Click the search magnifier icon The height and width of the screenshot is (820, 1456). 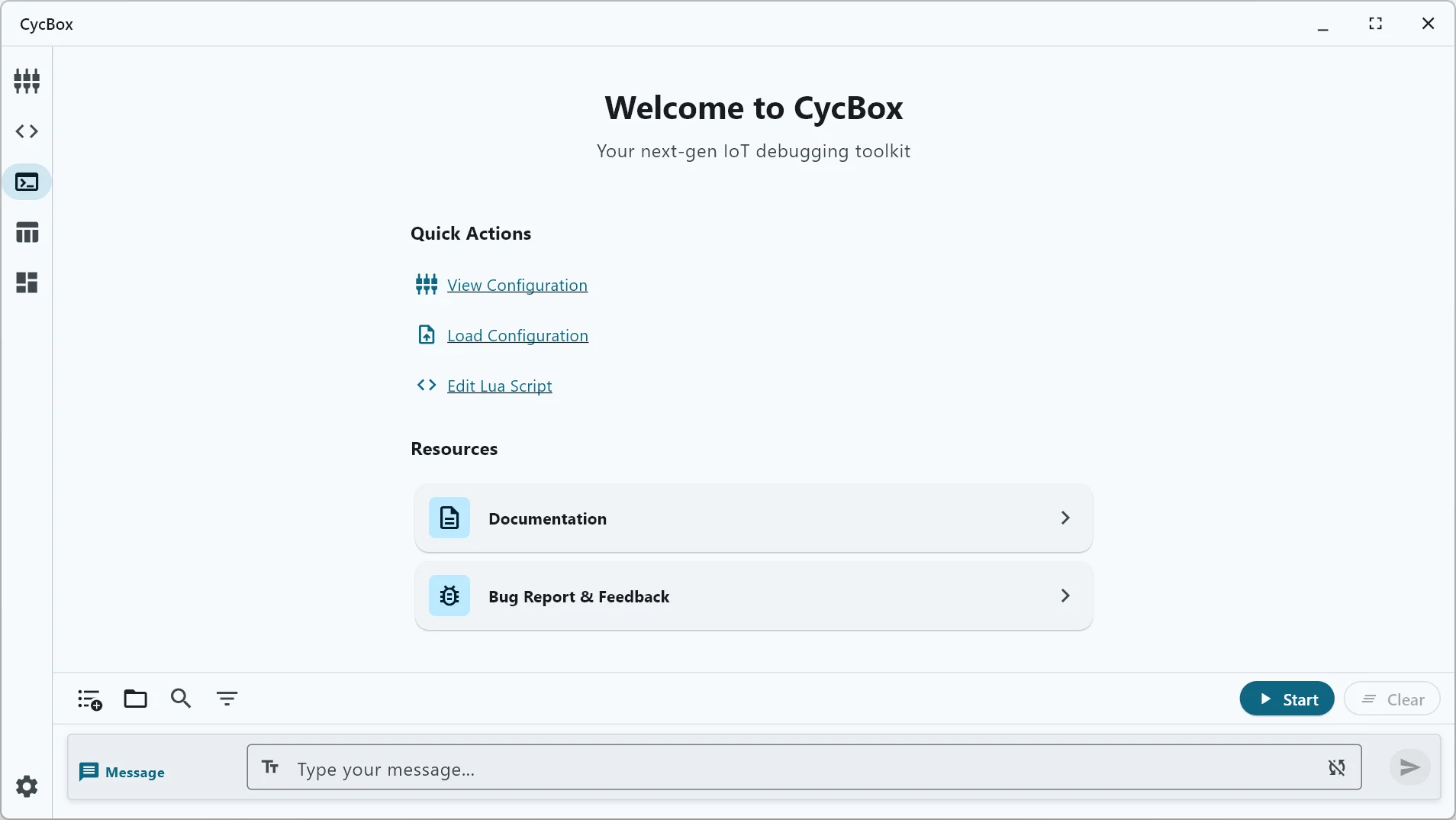click(181, 698)
